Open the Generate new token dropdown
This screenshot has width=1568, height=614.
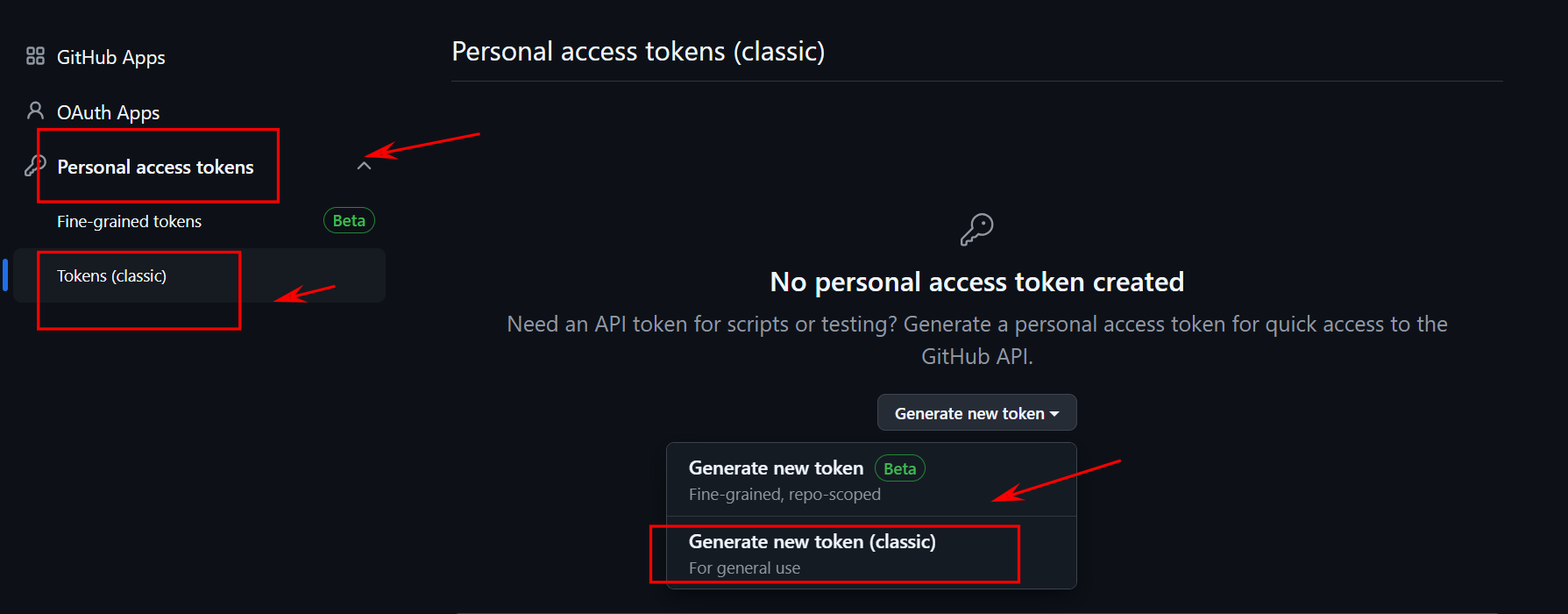(x=976, y=412)
